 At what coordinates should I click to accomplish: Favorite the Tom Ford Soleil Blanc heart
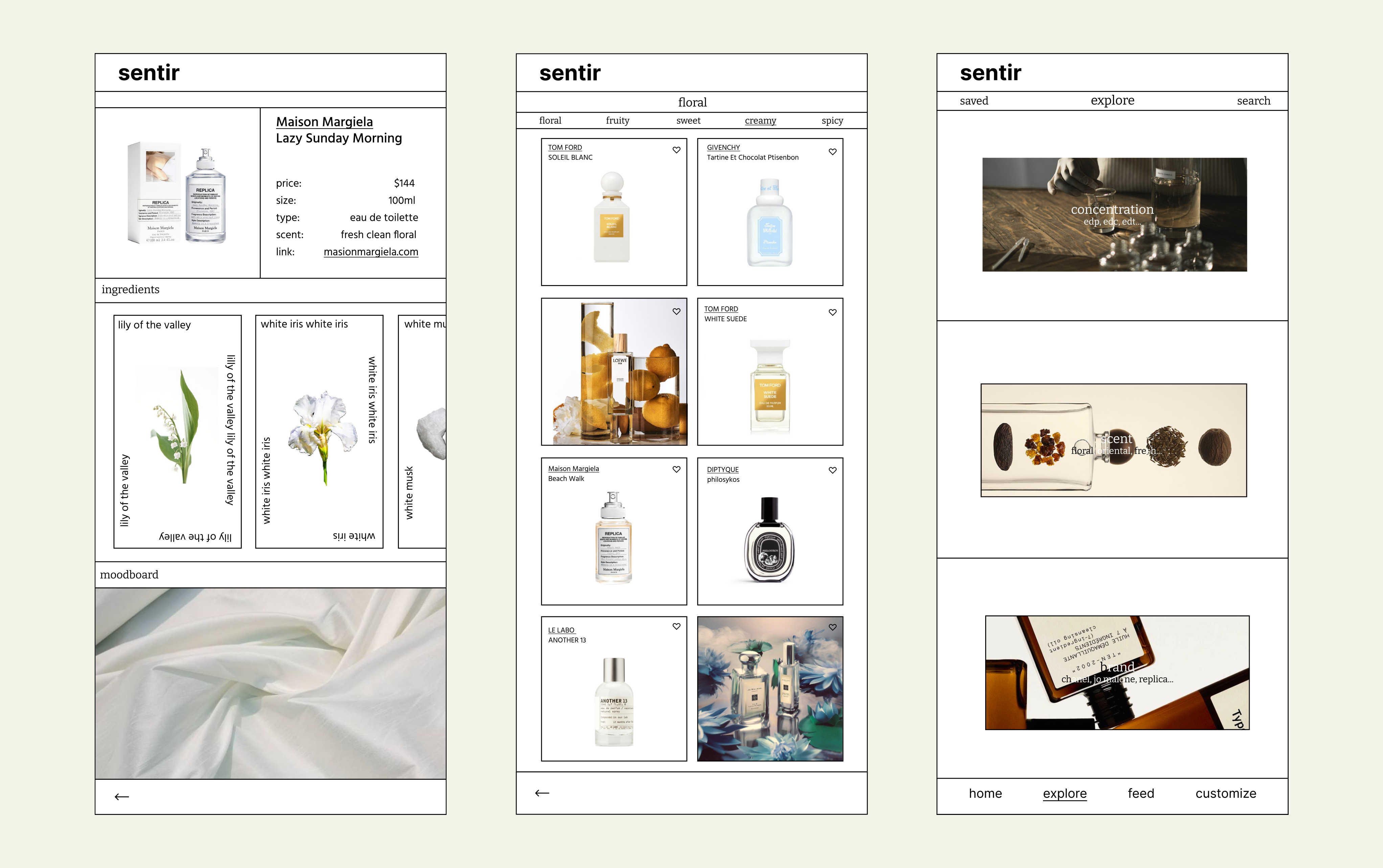[677, 150]
